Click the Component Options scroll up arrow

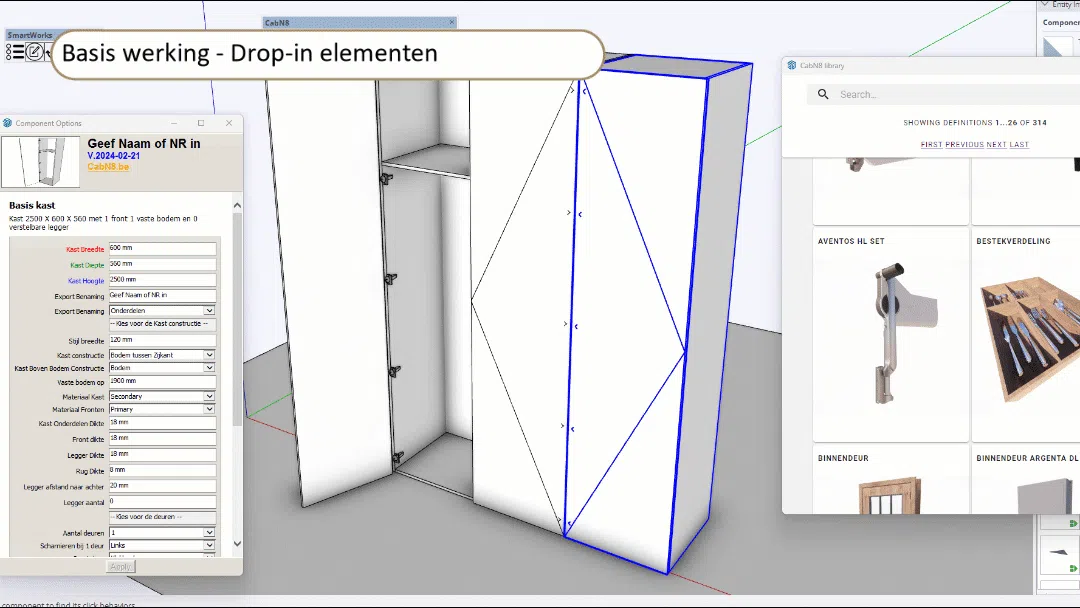(237, 205)
